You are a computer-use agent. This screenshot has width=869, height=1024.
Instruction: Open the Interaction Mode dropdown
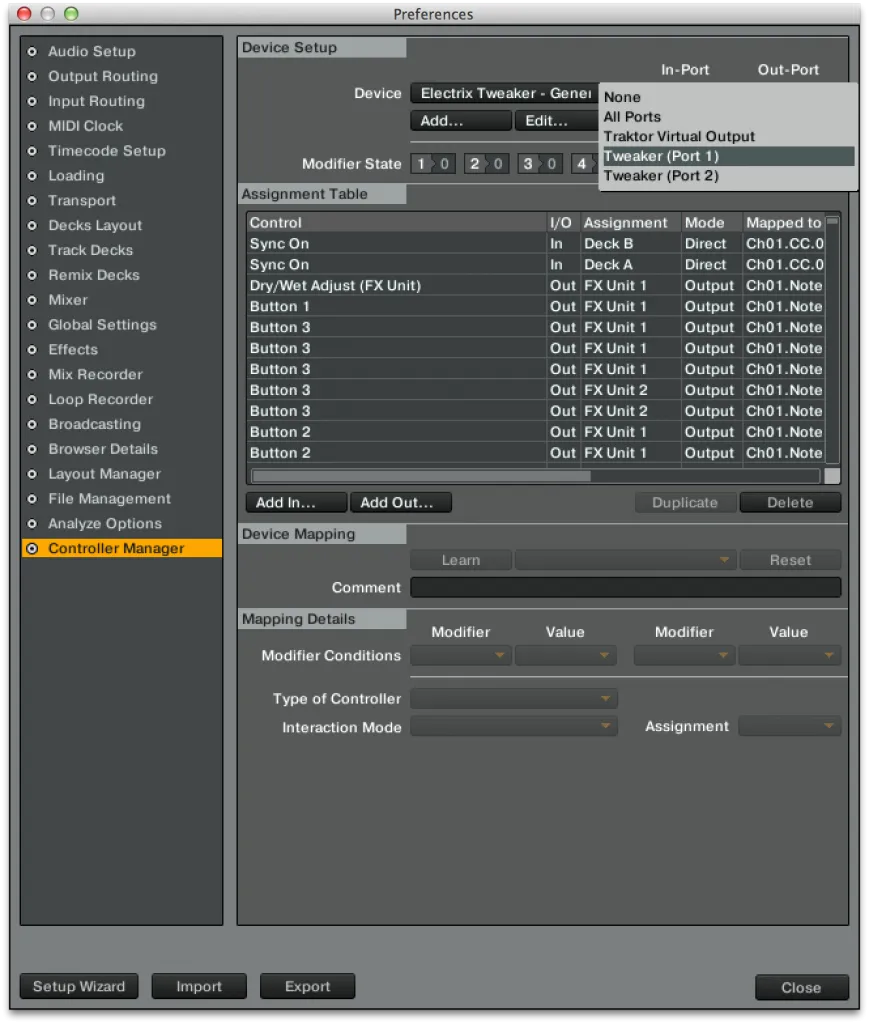pyautogui.click(x=514, y=727)
